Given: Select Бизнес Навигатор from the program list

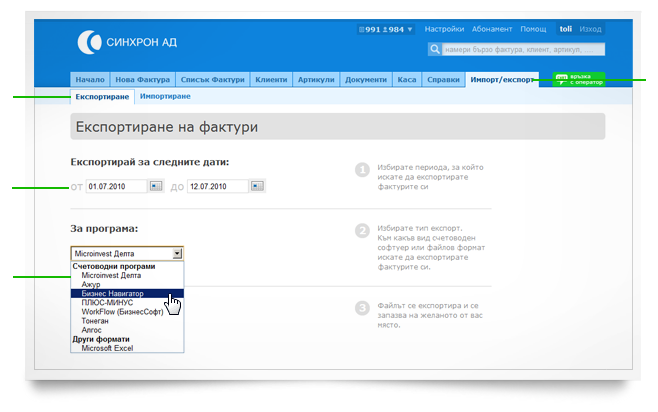Looking at the screenshot, I should (x=113, y=294).
